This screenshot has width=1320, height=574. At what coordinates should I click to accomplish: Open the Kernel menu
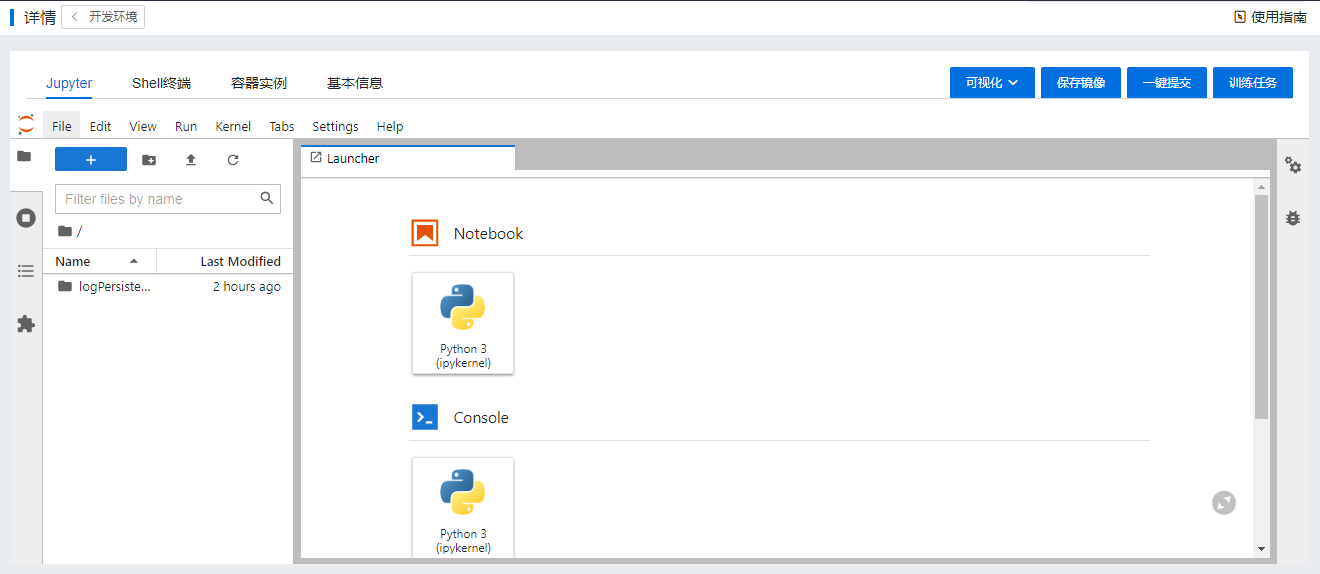(x=233, y=126)
